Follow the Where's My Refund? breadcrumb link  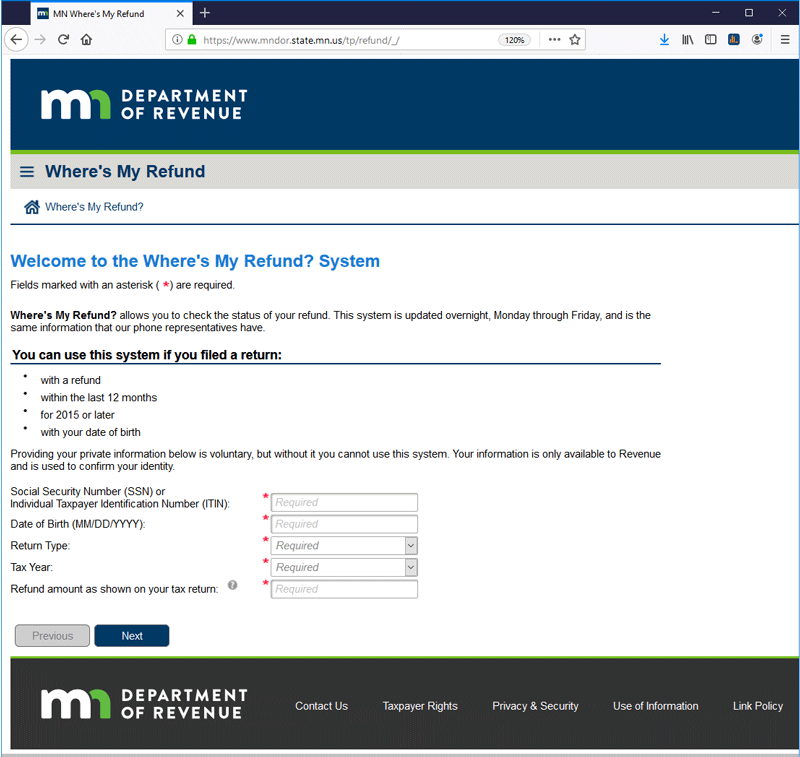tap(94, 207)
